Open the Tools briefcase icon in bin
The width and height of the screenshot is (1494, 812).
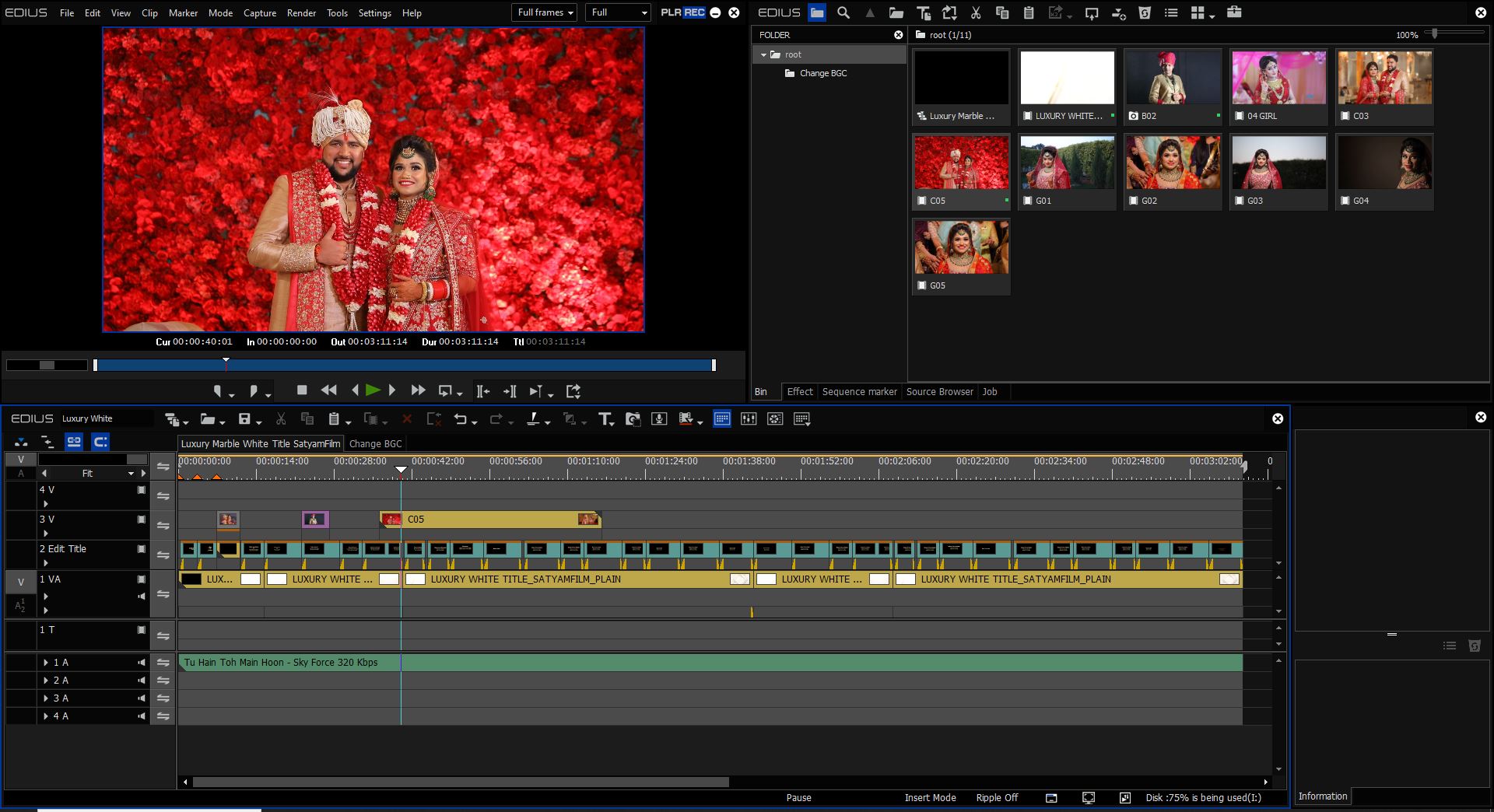(1234, 12)
